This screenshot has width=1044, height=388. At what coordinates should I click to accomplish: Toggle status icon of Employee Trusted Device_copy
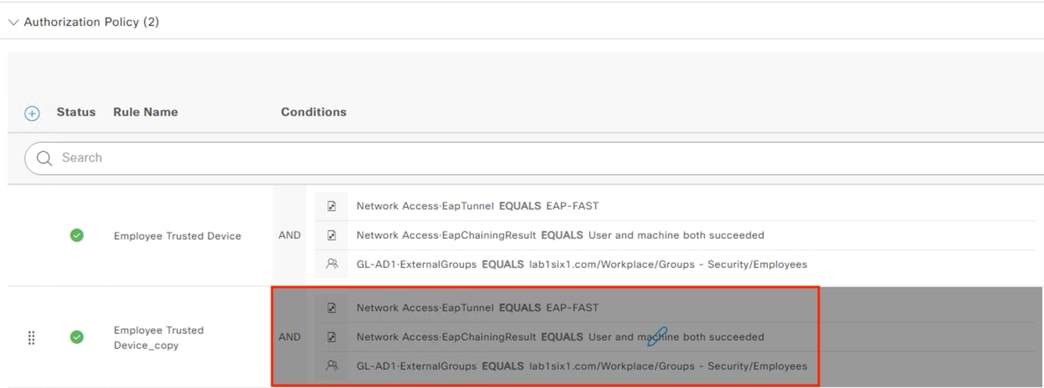pyautogui.click(x=77, y=337)
